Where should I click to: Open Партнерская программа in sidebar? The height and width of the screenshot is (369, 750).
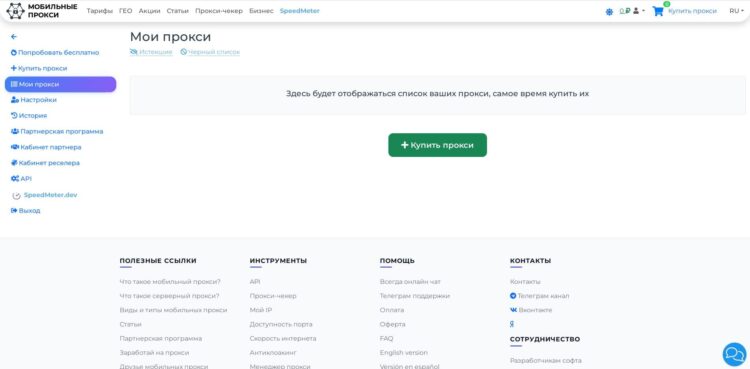57,131
